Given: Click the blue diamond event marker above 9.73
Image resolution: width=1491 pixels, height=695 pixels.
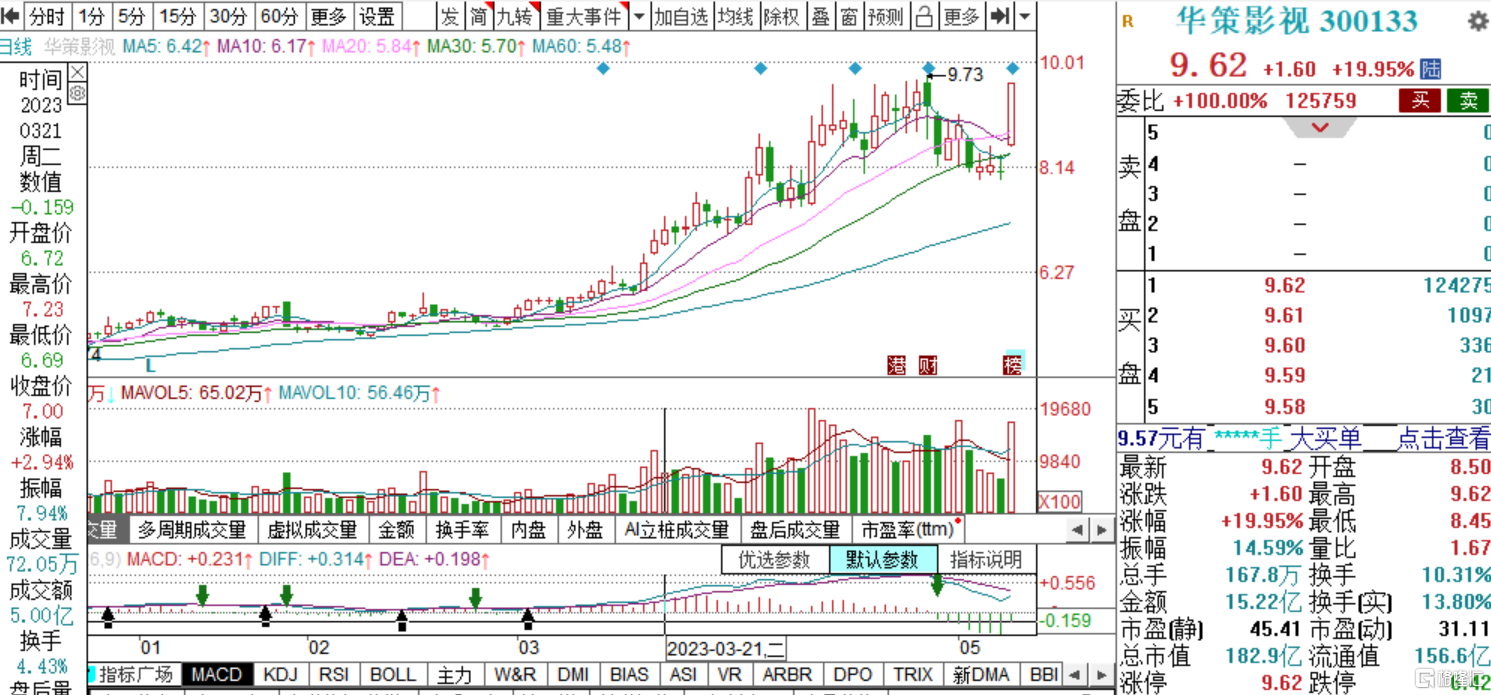Looking at the screenshot, I should tap(928, 68).
